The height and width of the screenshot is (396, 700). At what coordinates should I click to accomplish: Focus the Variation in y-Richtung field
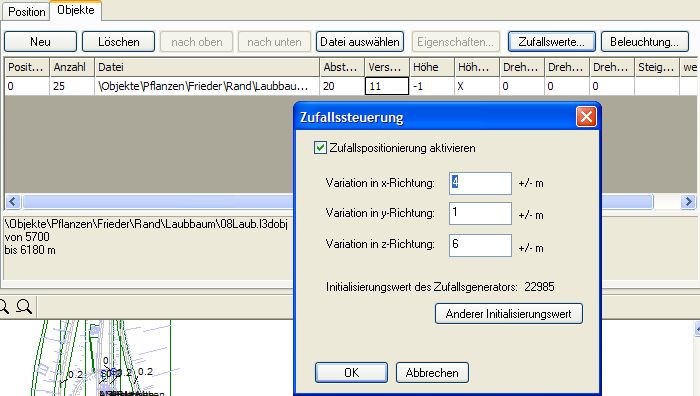click(x=480, y=213)
